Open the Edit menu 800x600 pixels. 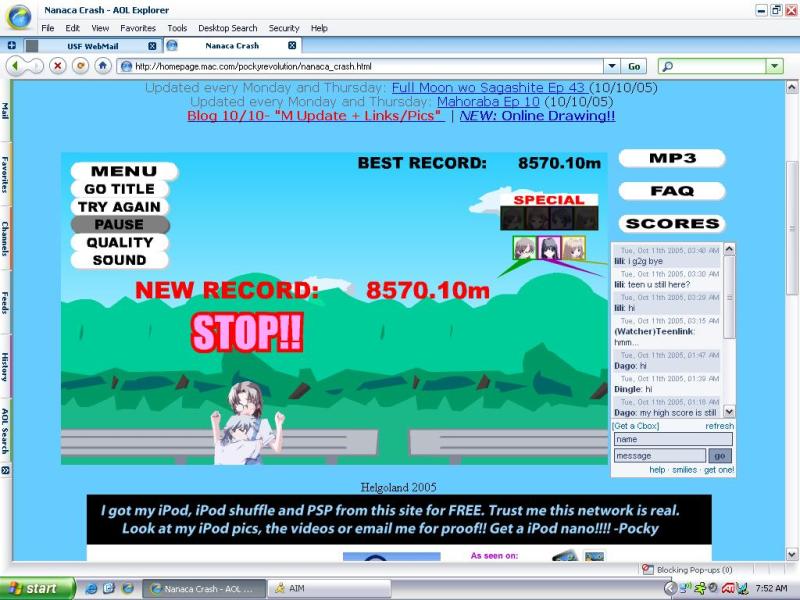click(x=72, y=28)
